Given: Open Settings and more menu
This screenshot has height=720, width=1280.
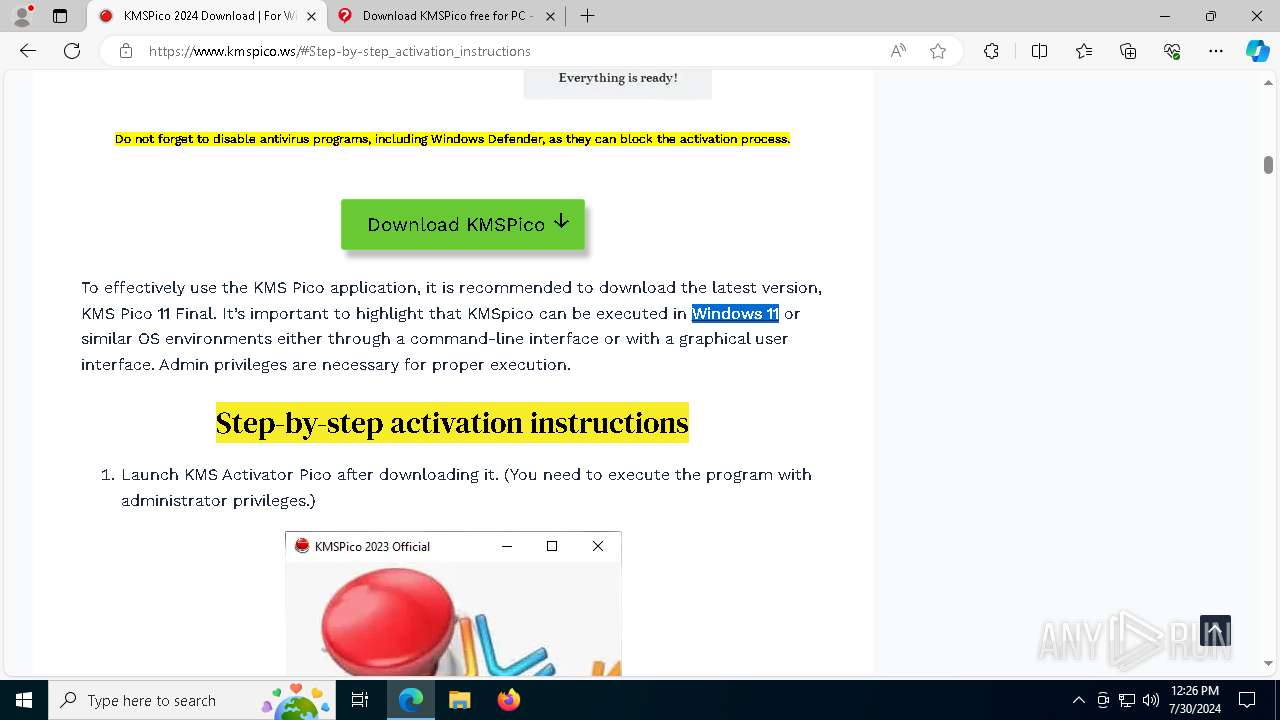Looking at the screenshot, I should pos(1216,51).
